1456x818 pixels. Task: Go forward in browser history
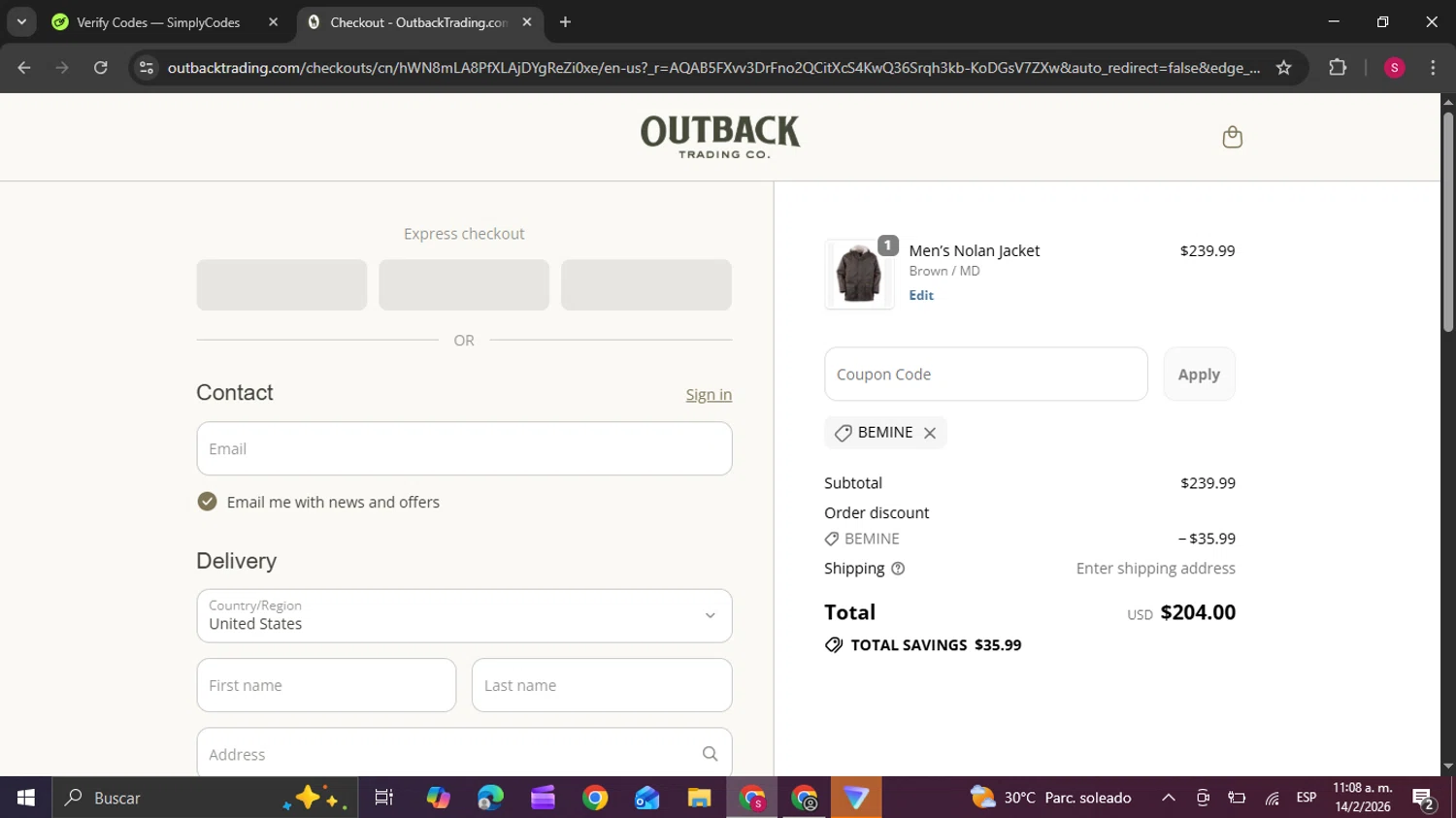coord(62,67)
